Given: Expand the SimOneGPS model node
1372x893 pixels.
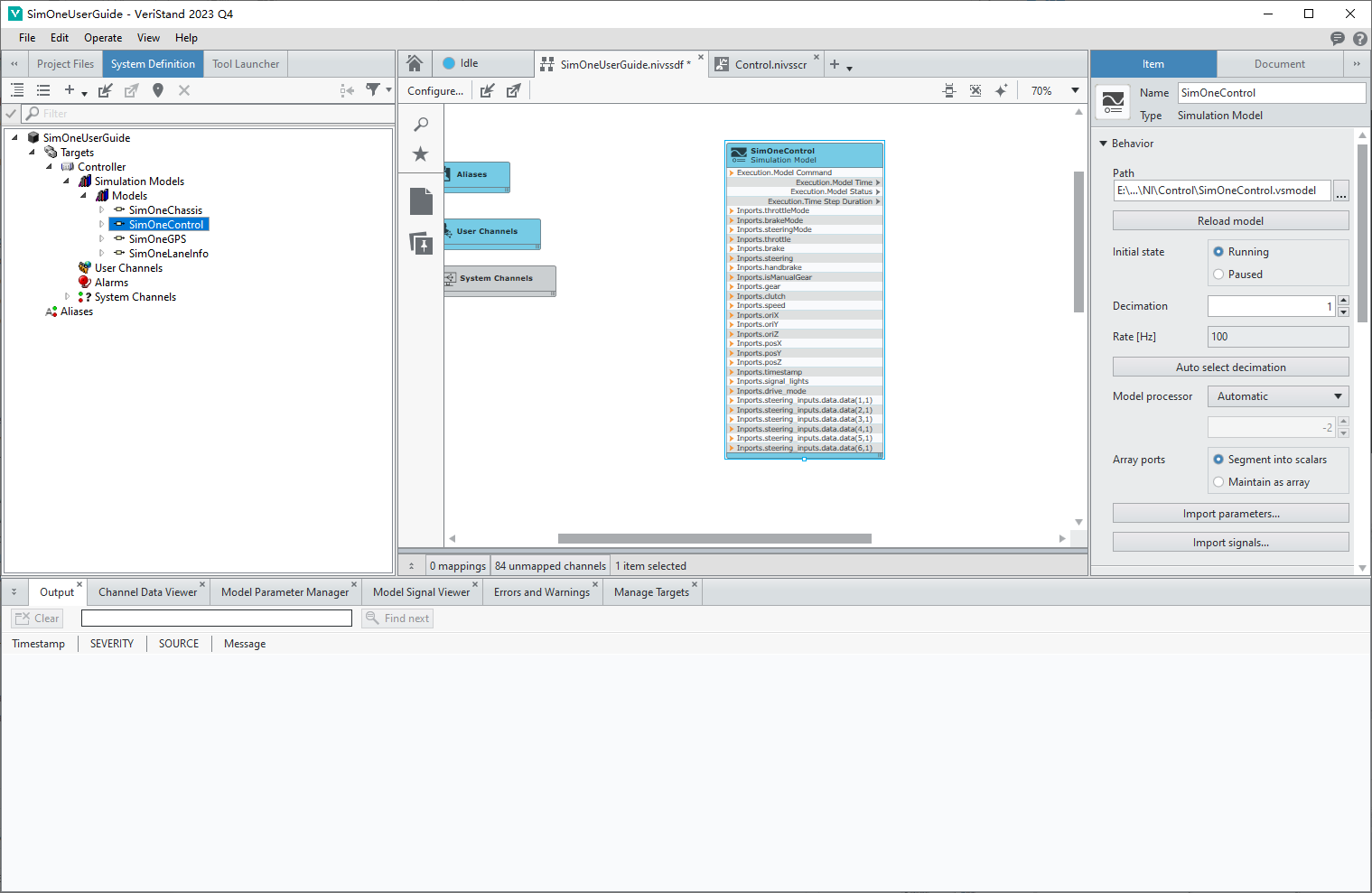Looking at the screenshot, I should click(101, 239).
